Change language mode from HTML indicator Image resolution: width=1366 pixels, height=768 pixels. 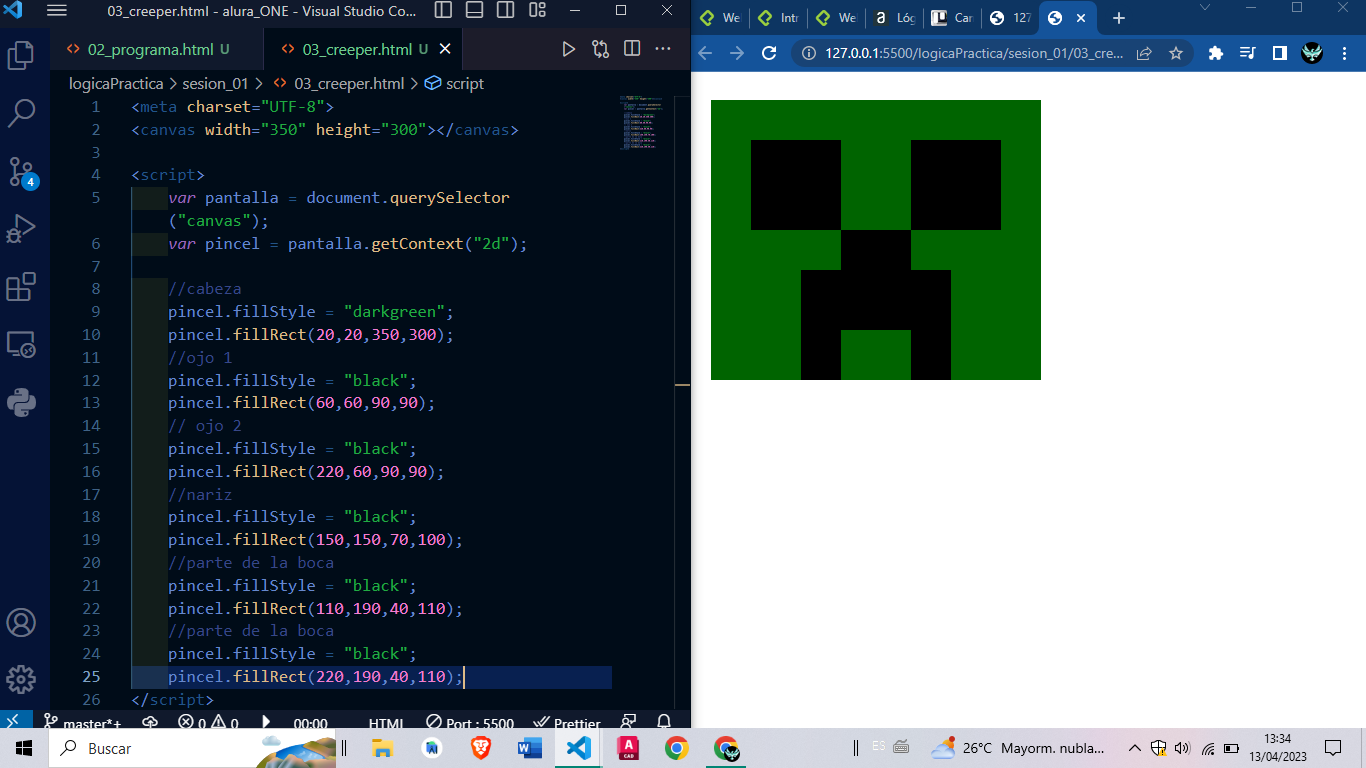tap(386, 724)
